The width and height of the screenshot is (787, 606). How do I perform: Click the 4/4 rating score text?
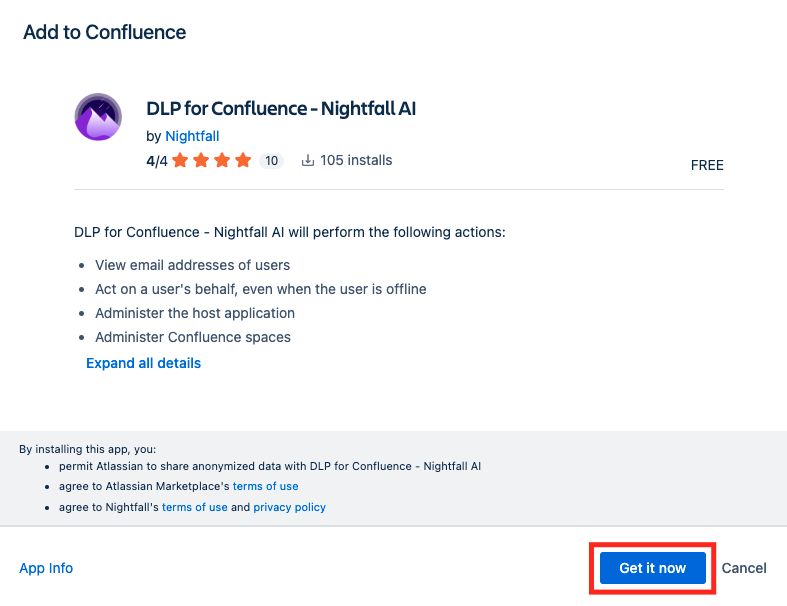click(x=157, y=160)
